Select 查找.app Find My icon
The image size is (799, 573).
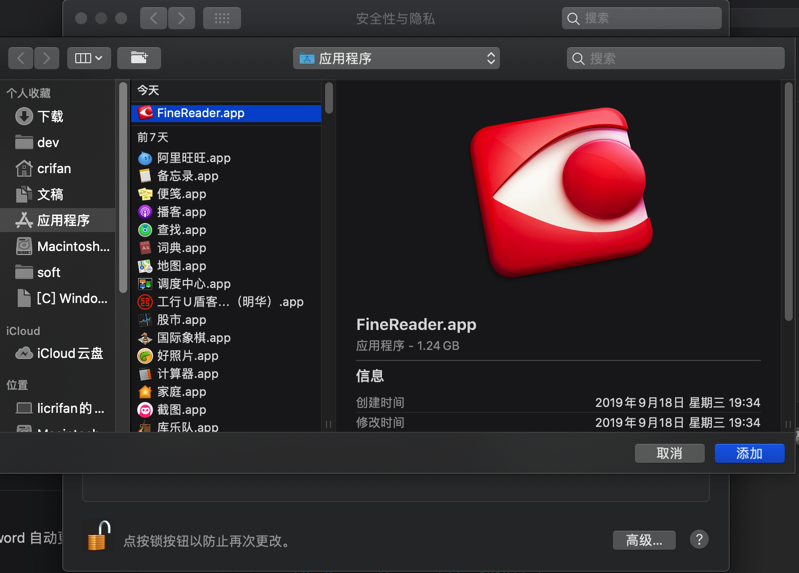[145, 230]
